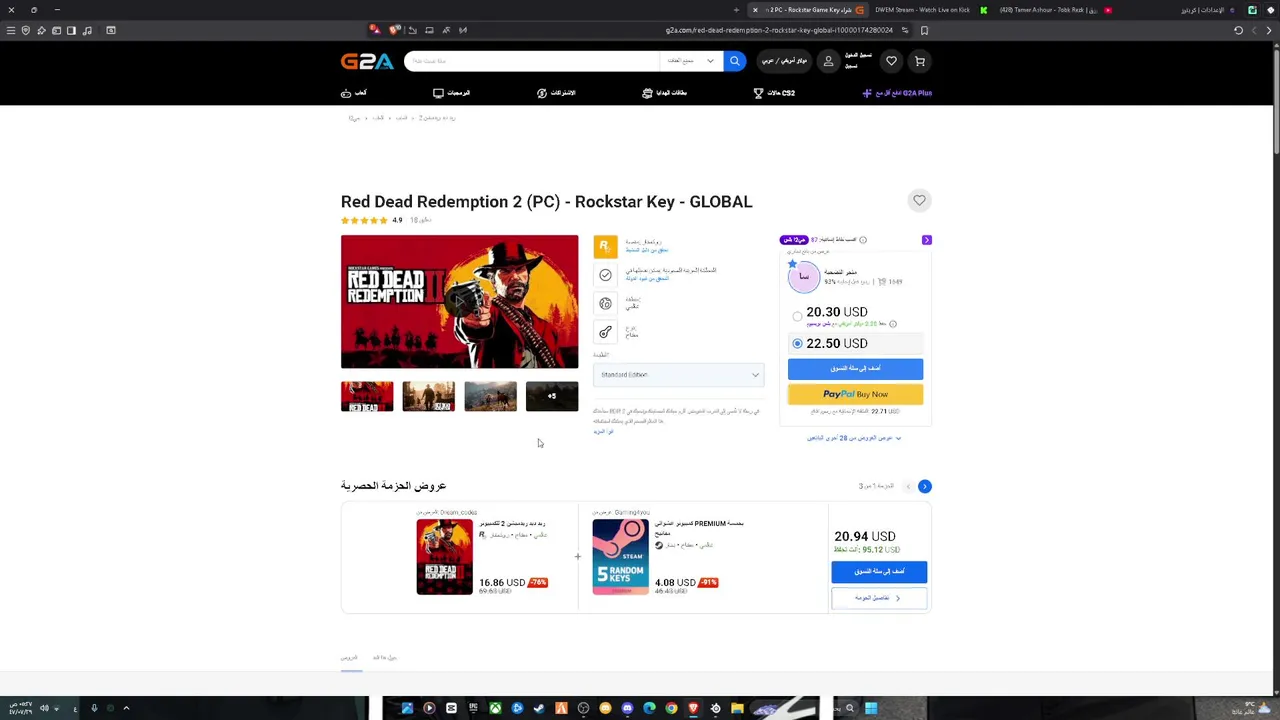Open the shopping cart icon
This screenshot has width=1280, height=720.
point(920,61)
